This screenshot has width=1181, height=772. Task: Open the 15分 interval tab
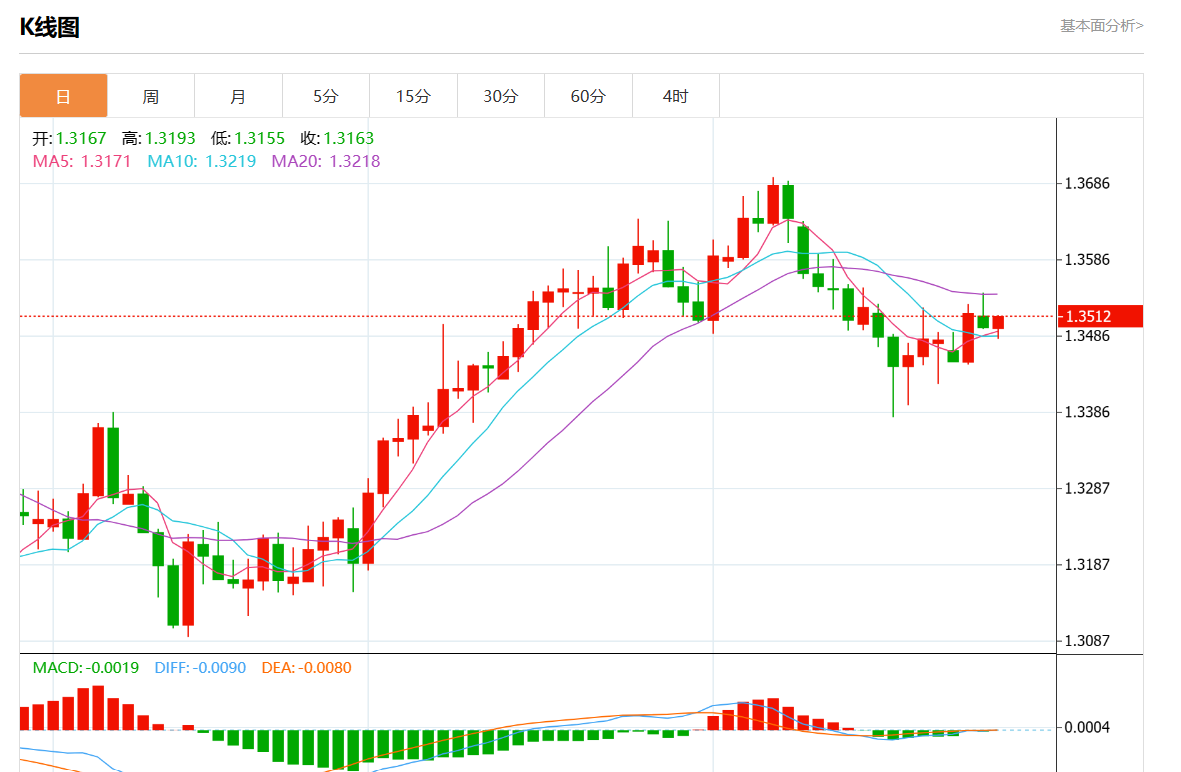click(x=414, y=96)
